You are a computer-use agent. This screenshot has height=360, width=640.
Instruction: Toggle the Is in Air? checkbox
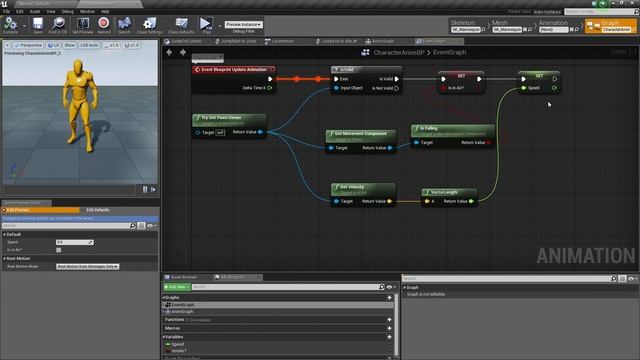point(59,250)
